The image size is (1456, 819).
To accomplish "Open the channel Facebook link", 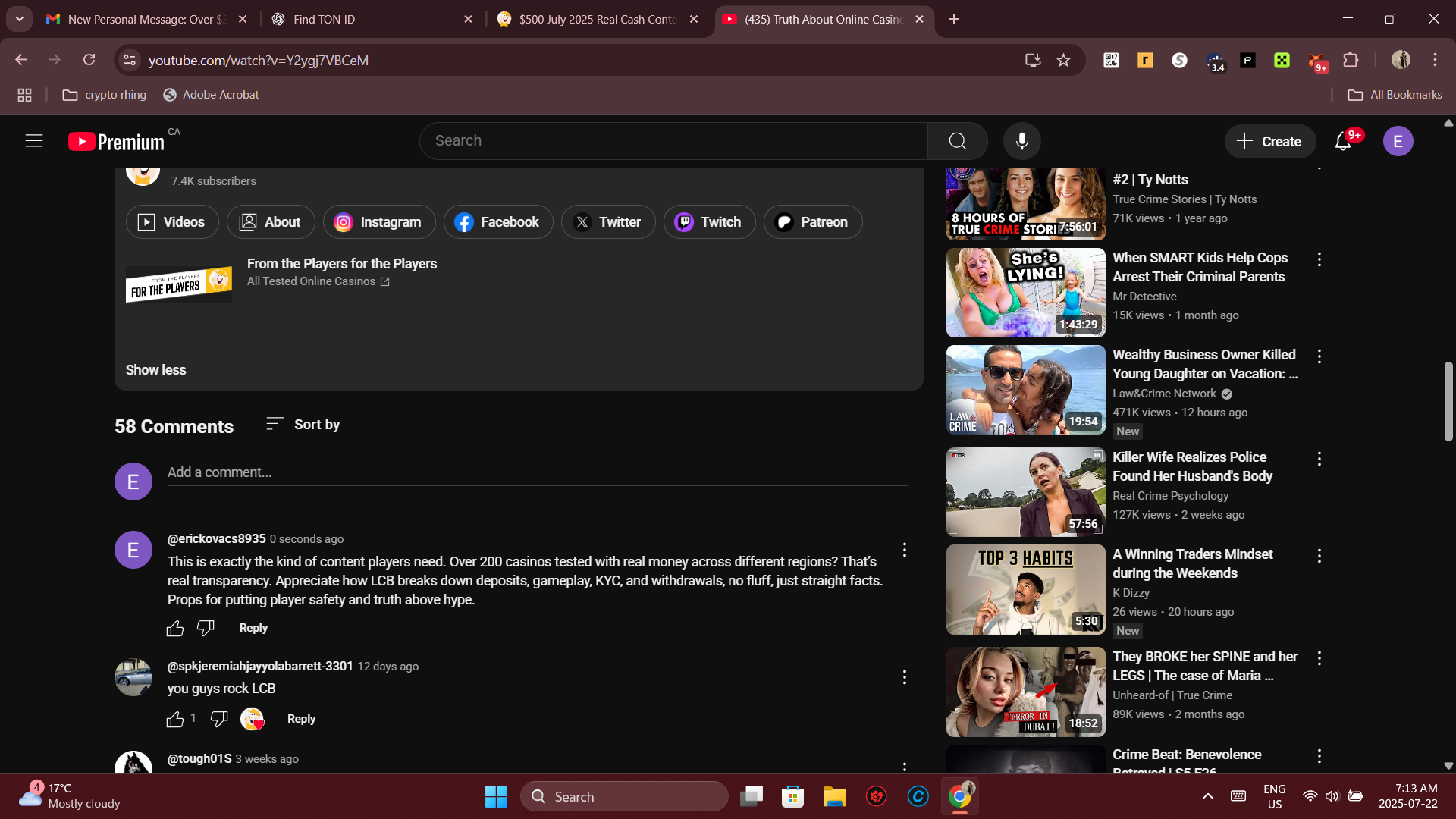I will [x=498, y=222].
